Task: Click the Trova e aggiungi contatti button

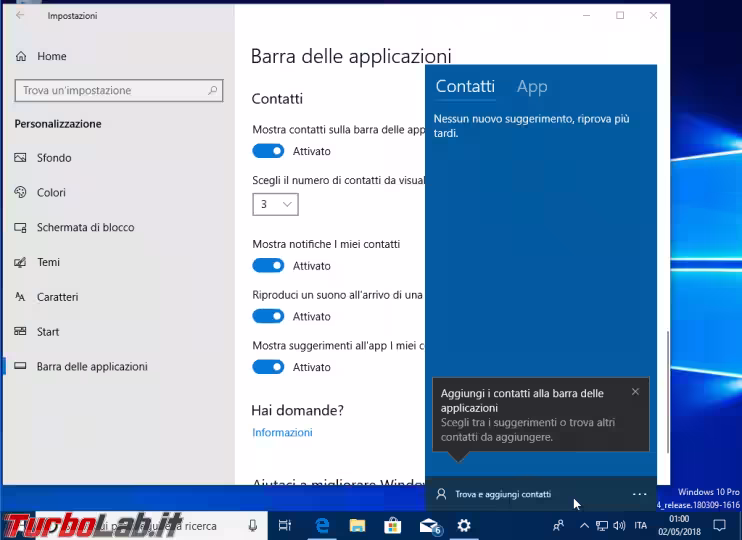Action: click(x=494, y=494)
